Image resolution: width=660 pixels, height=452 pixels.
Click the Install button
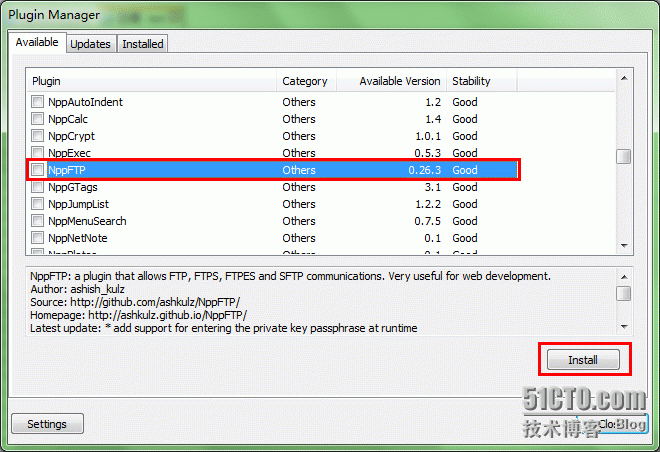[x=583, y=360]
